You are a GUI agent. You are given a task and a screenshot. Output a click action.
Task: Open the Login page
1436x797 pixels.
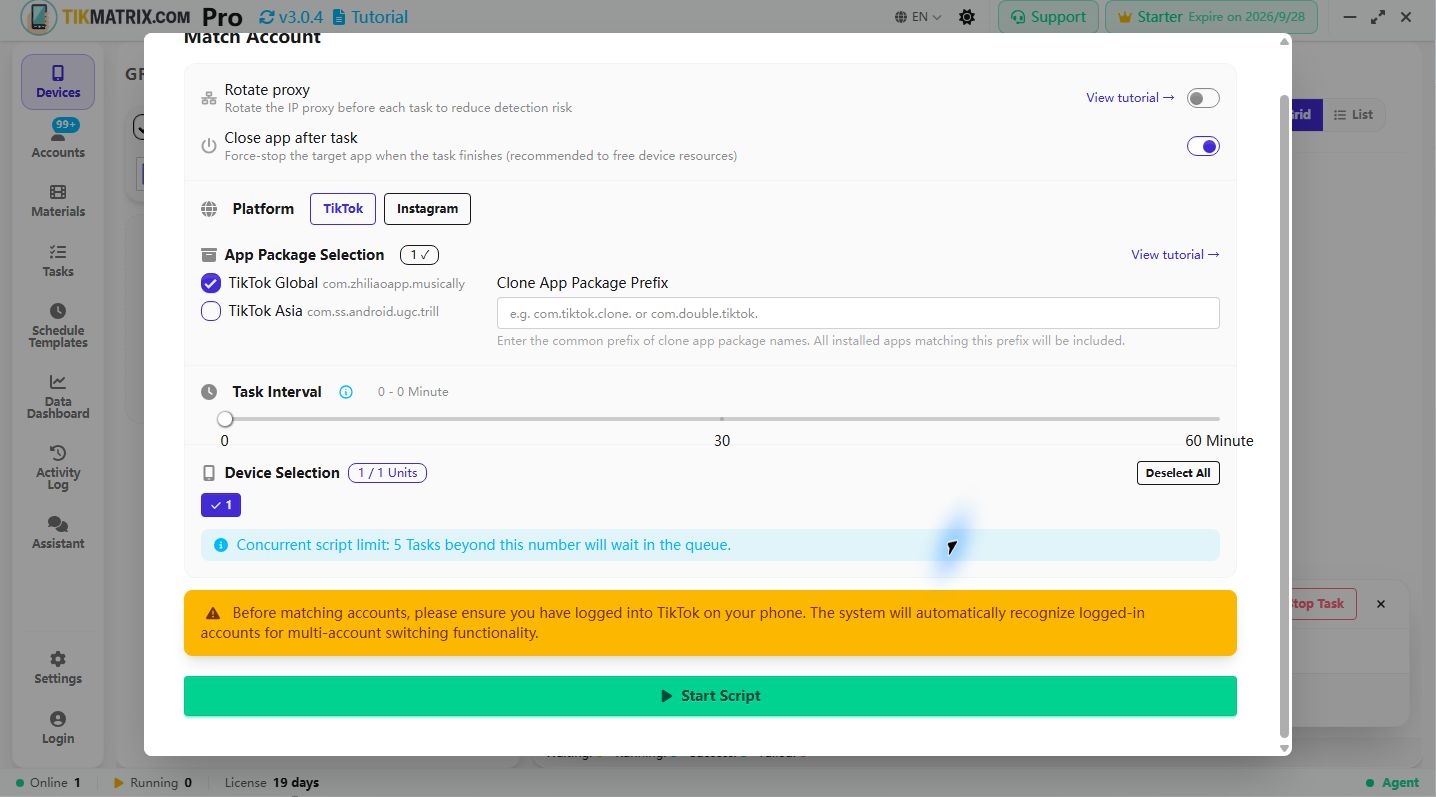(58, 728)
